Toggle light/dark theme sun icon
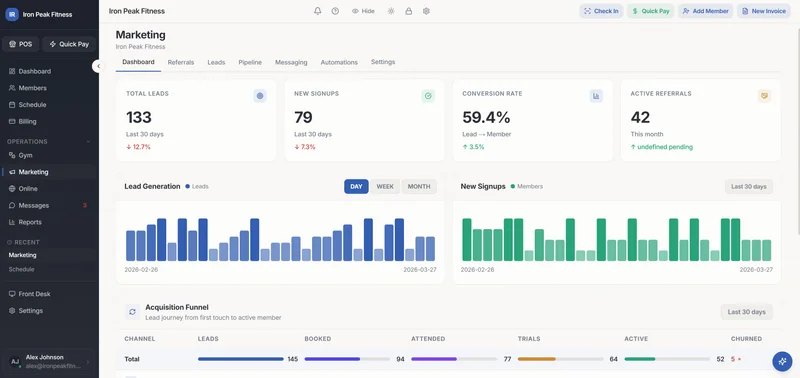Image resolution: width=800 pixels, height=378 pixels. 391,11
